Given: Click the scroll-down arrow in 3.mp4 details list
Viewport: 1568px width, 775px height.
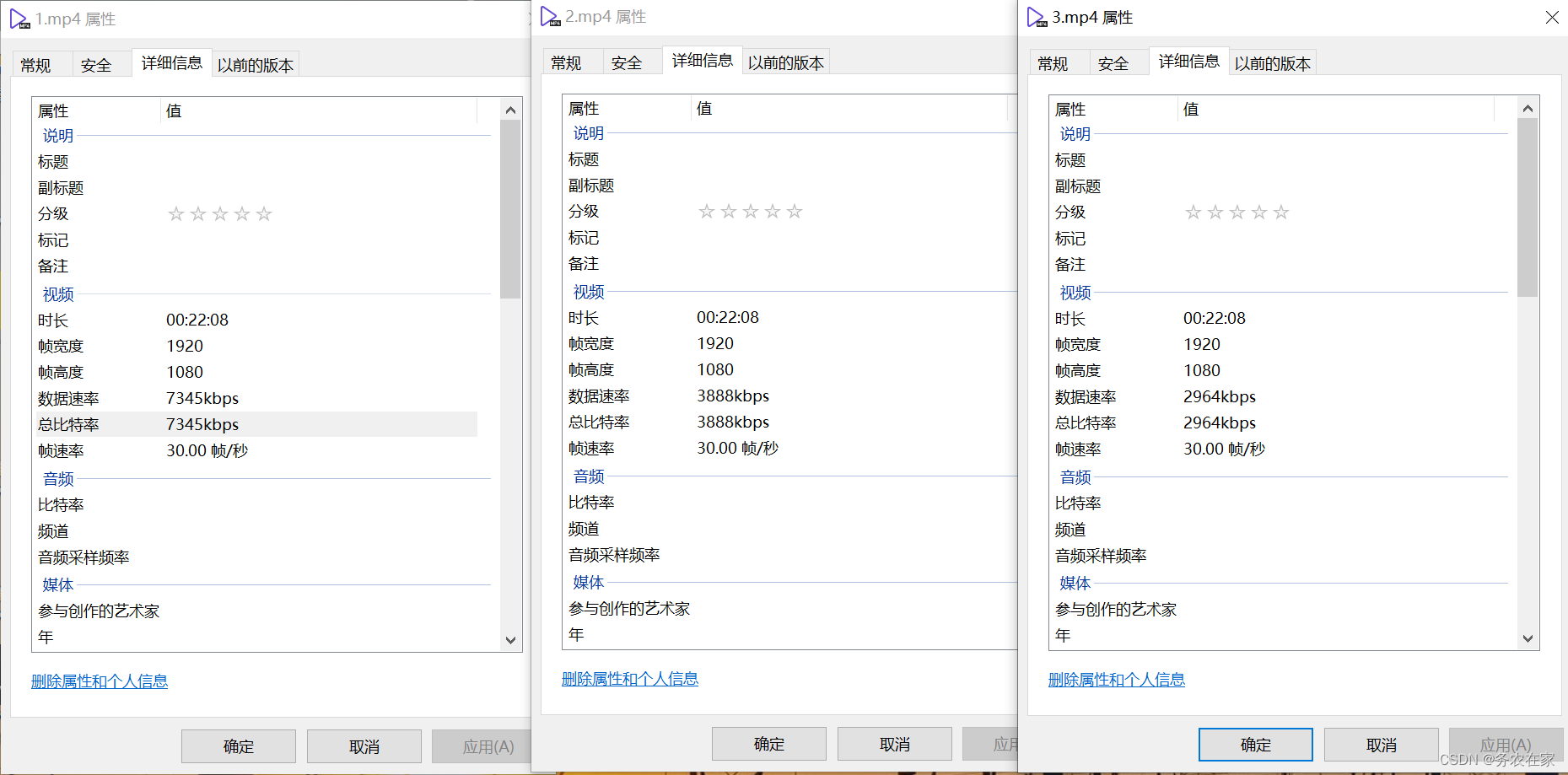Looking at the screenshot, I should click(1528, 638).
